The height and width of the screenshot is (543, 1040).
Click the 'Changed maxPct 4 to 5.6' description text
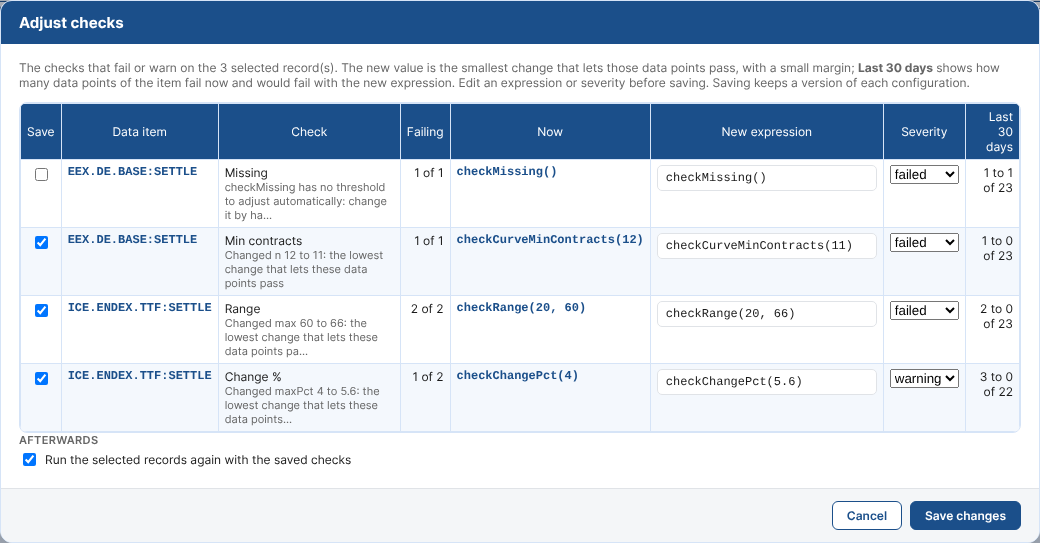pos(302,405)
